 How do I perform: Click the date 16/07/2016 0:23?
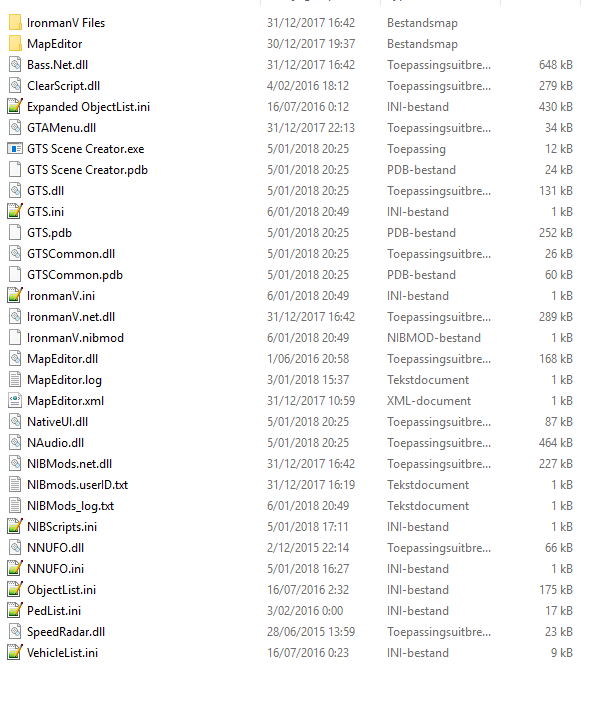coord(307,652)
